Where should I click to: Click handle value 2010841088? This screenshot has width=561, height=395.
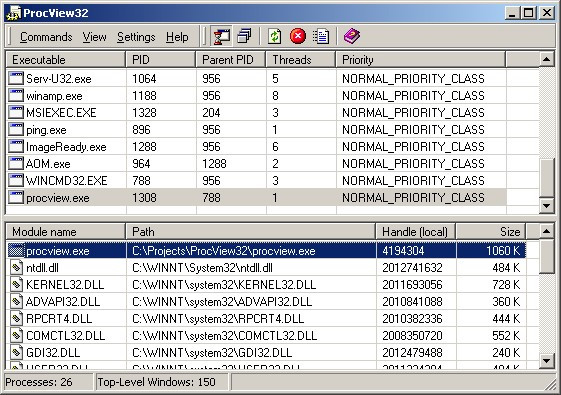pyautogui.click(x=412, y=302)
